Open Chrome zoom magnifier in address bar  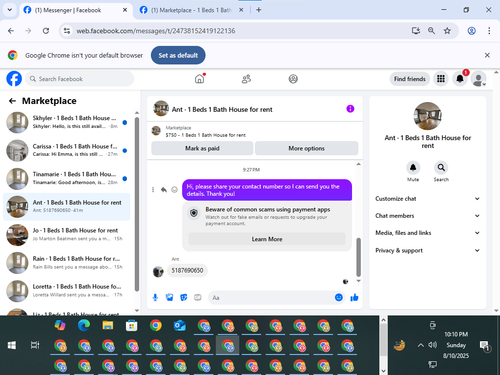431,31
